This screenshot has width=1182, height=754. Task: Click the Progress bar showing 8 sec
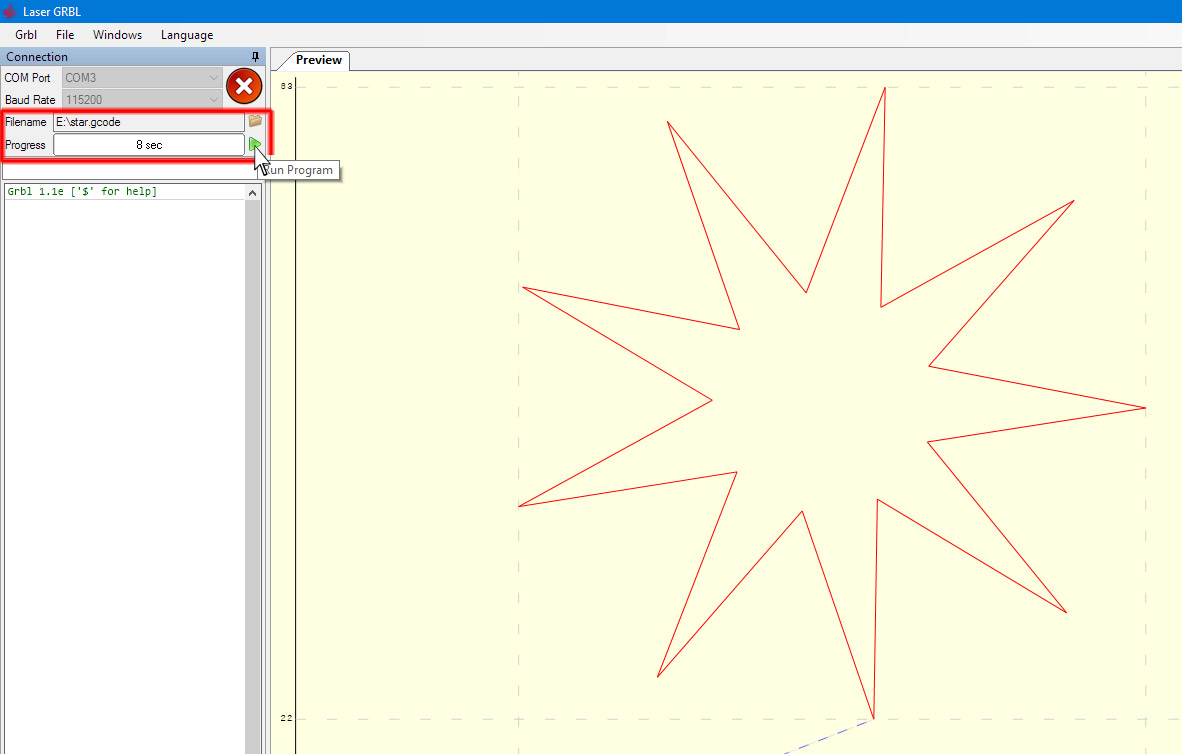[x=148, y=145]
